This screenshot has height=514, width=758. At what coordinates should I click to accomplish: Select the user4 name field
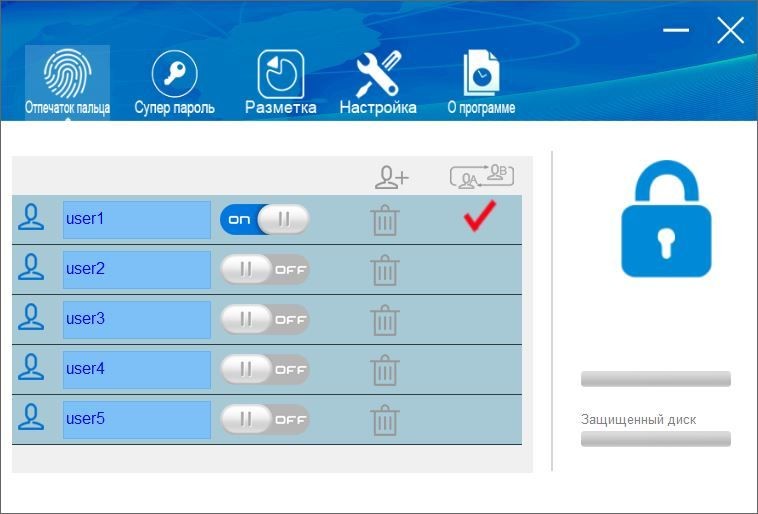pos(137,370)
